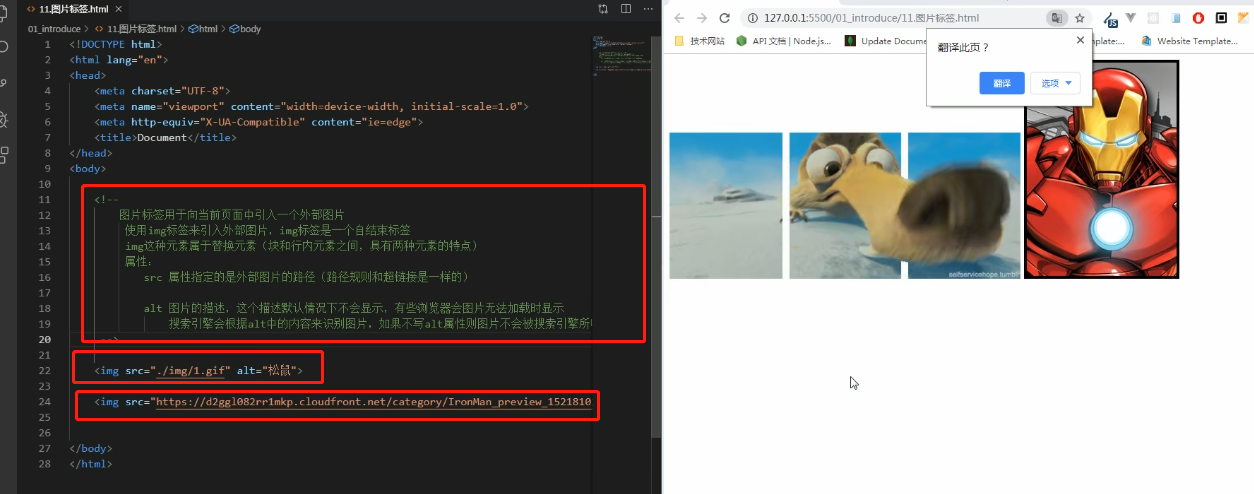Go forward in the Chrome browser
1254x494 pixels.
coord(701,18)
